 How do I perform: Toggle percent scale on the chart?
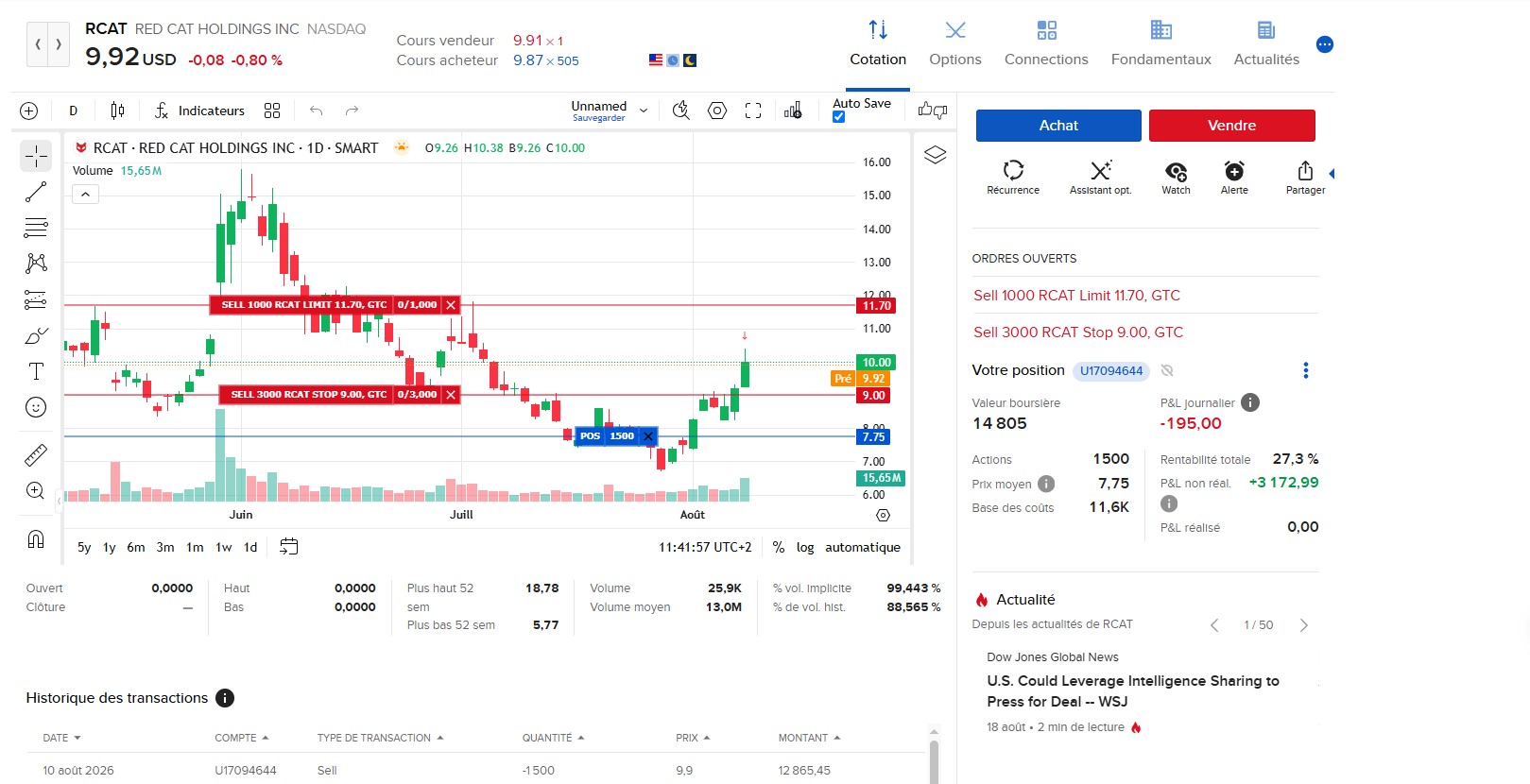pos(778,547)
